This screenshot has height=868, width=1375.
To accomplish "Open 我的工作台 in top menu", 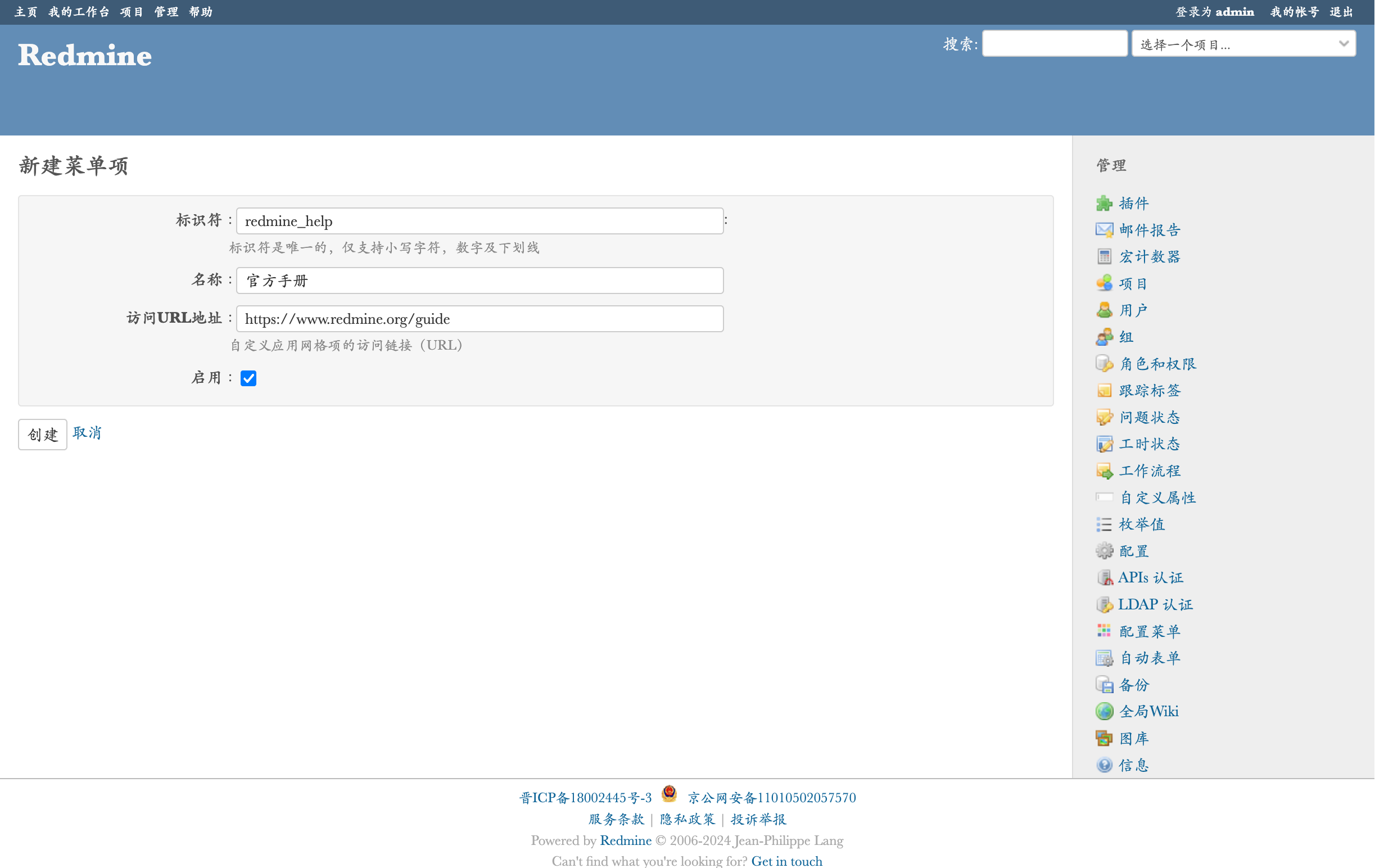I will tap(79, 12).
